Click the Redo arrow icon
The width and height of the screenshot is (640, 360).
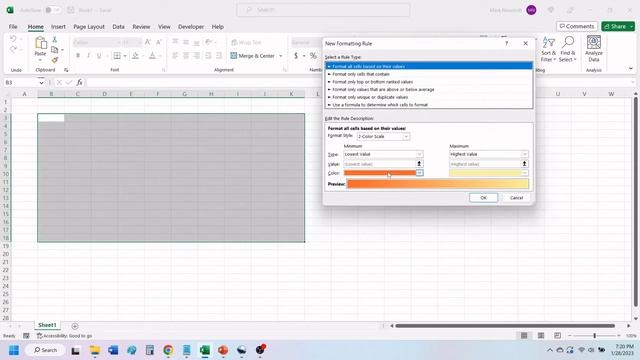tap(13, 49)
